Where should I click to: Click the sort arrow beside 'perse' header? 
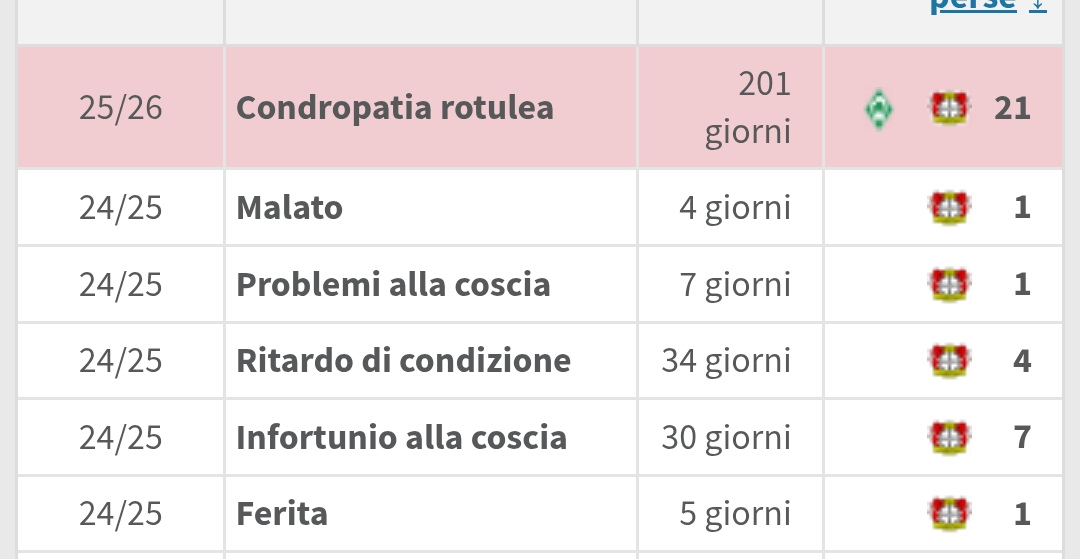coord(1038,6)
